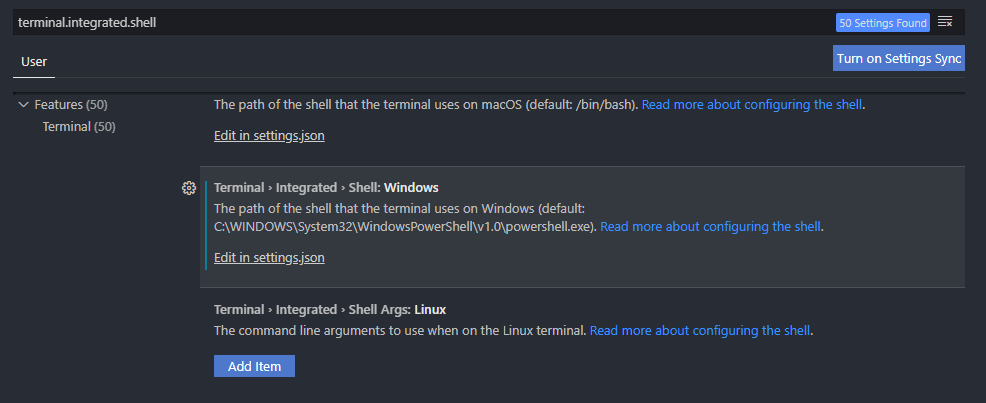Image resolution: width=986 pixels, height=403 pixels.
Task: Select the Shell Args: Linux setting title
Action: pos(330,309)
